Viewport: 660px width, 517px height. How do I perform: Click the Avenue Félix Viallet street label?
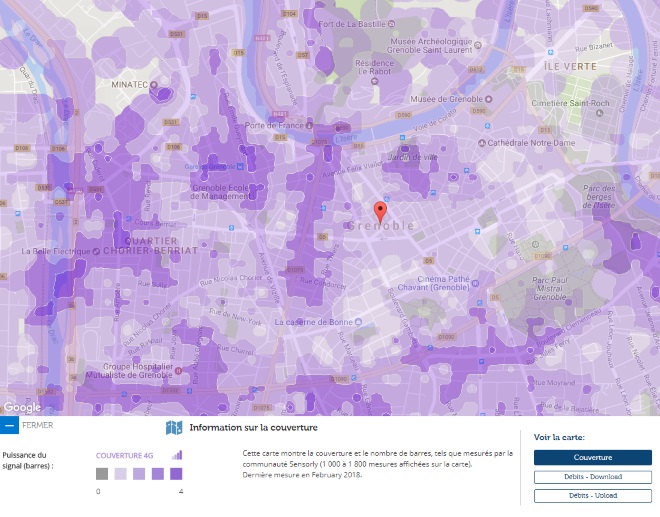[x=353, y=169]
